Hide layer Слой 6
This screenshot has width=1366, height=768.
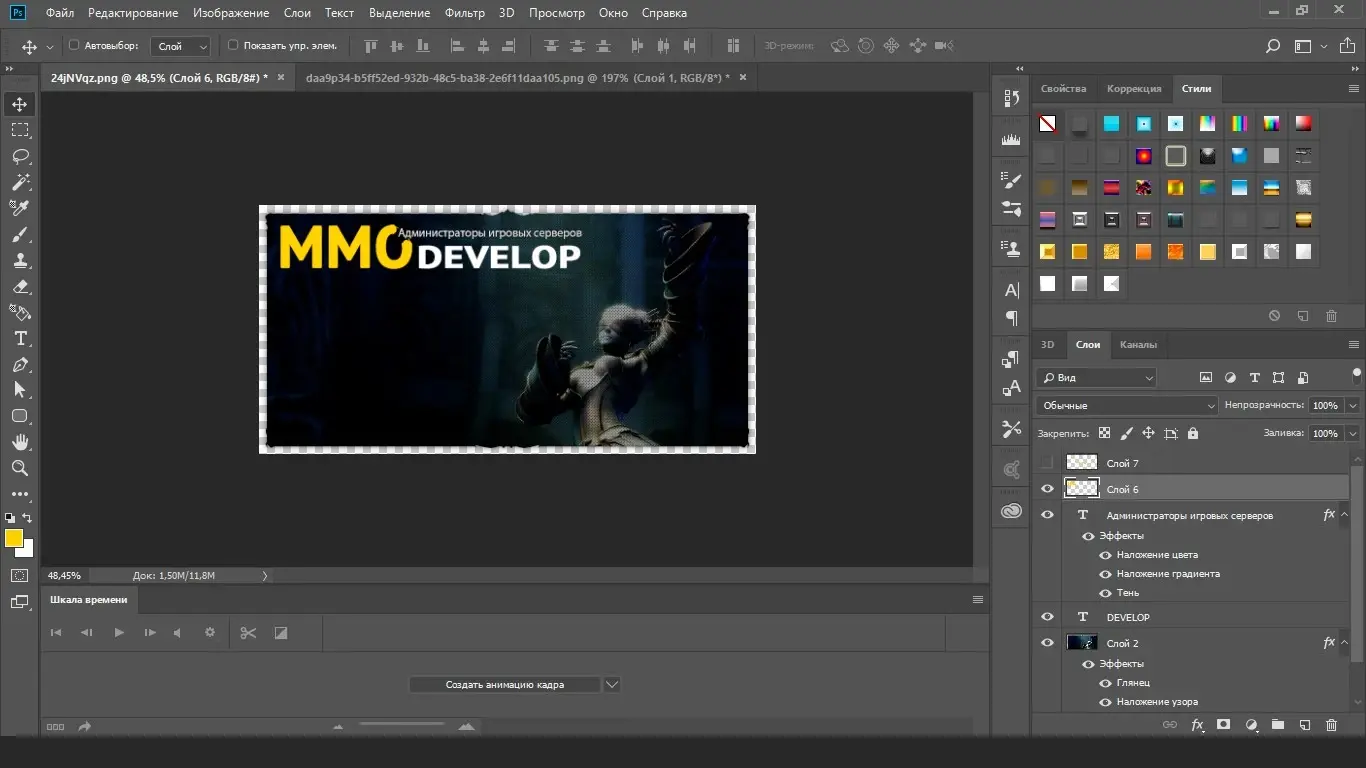coord(1047,489)
